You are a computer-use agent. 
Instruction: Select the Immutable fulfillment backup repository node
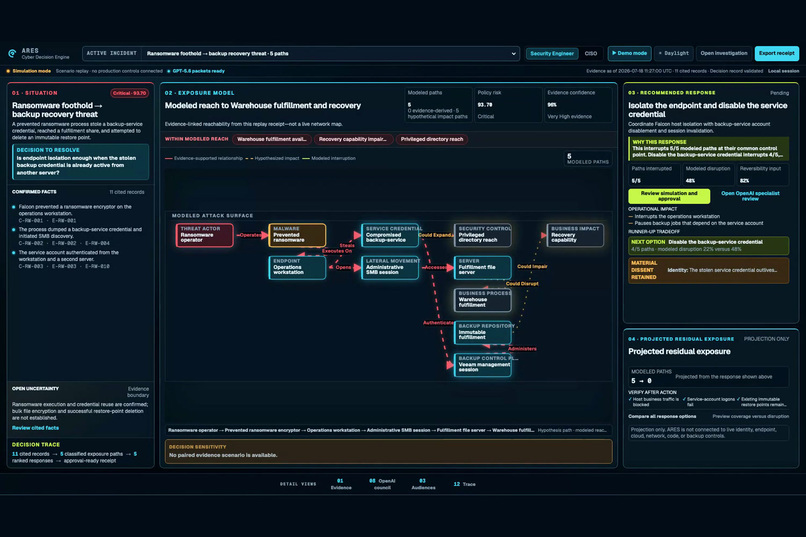tap(483, 332)
